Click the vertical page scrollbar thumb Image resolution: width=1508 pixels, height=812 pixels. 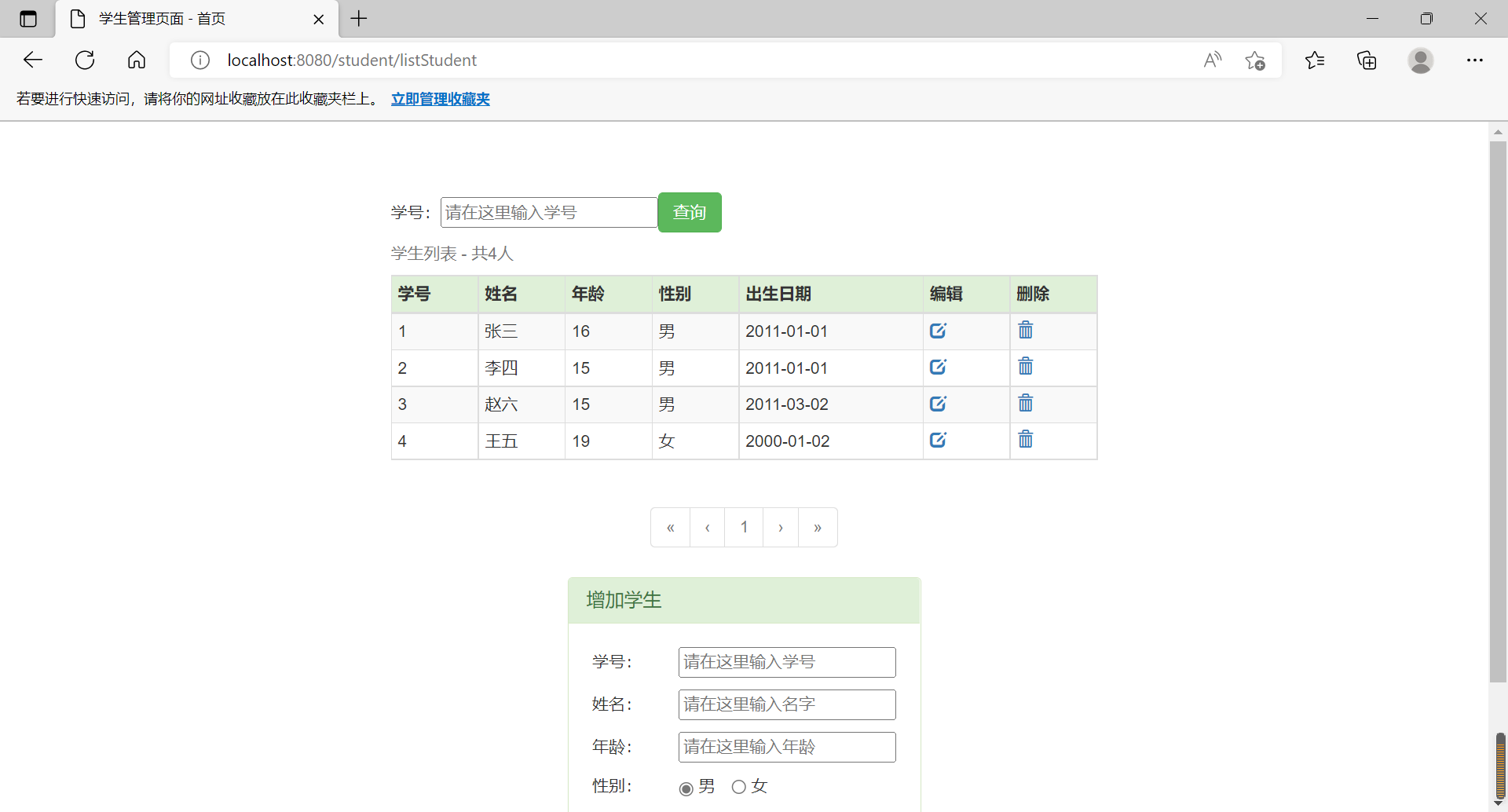[x=1498, y=412]
